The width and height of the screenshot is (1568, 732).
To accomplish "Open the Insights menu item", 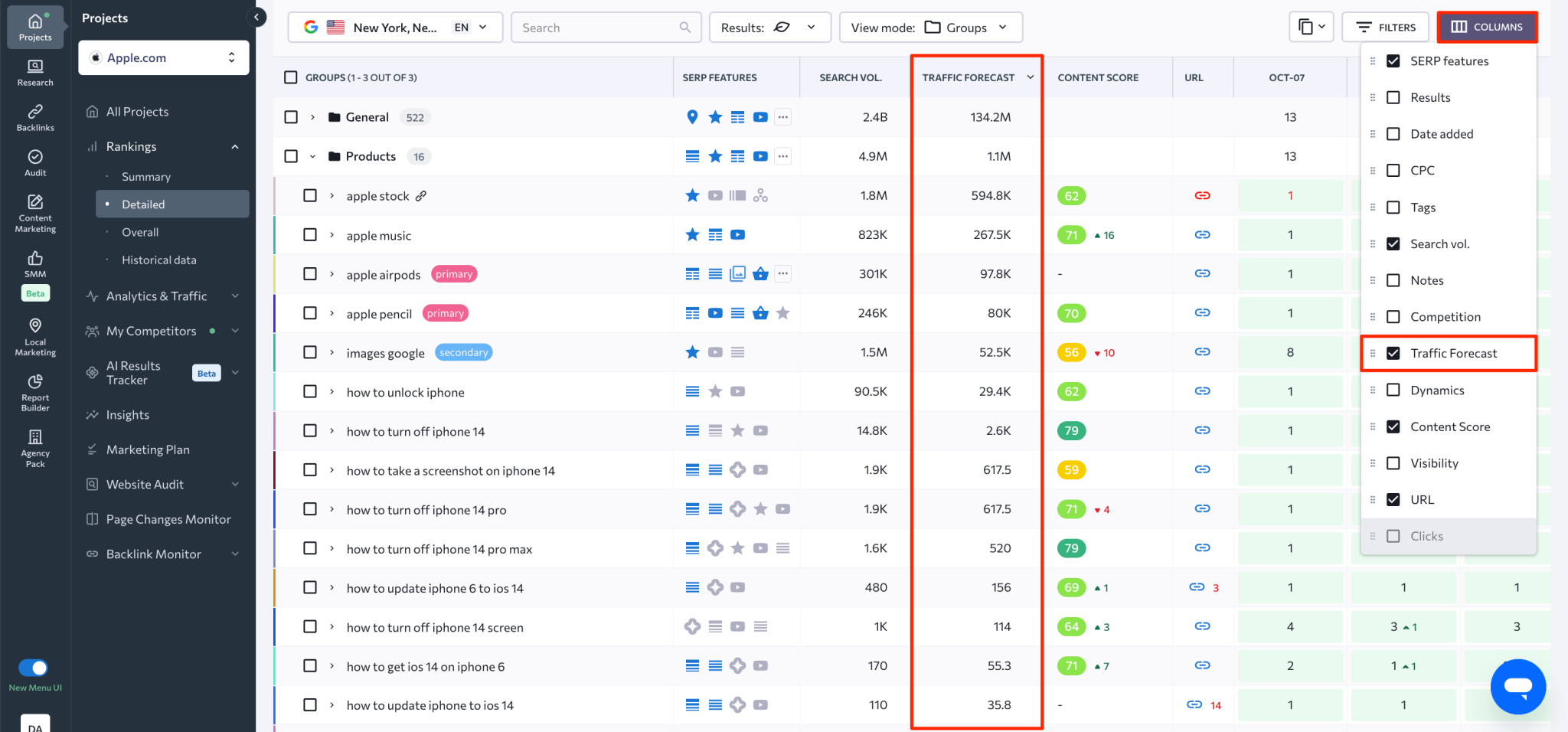I will click(x=127, y=415).
